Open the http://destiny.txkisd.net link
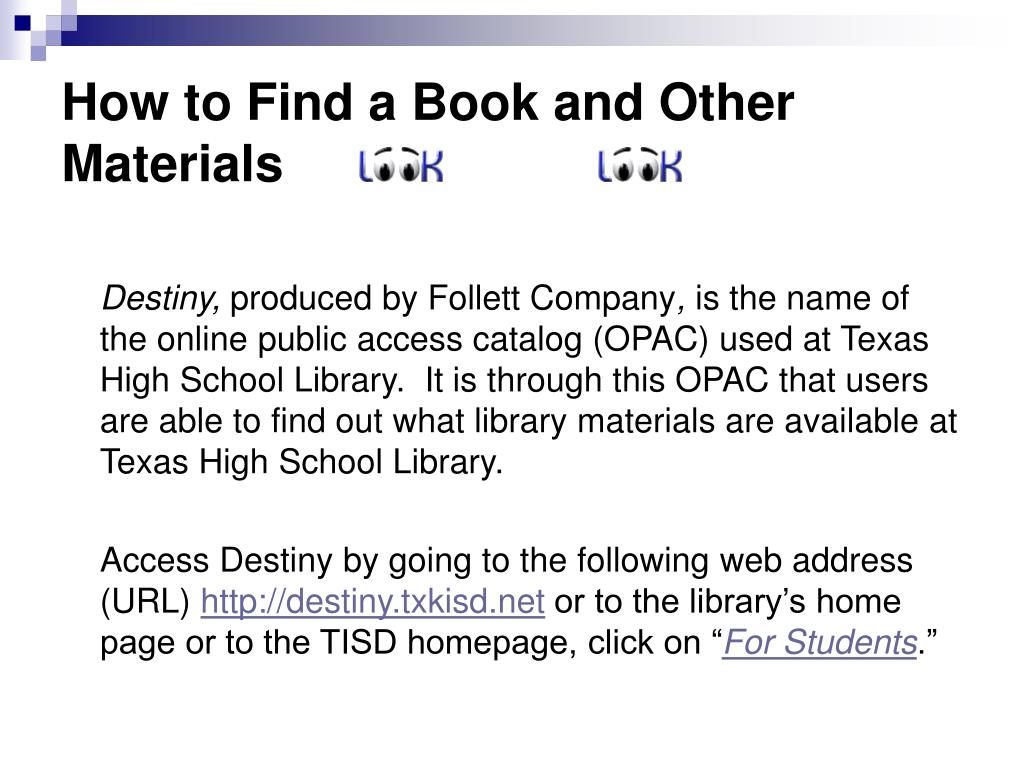 click(372, 601)
